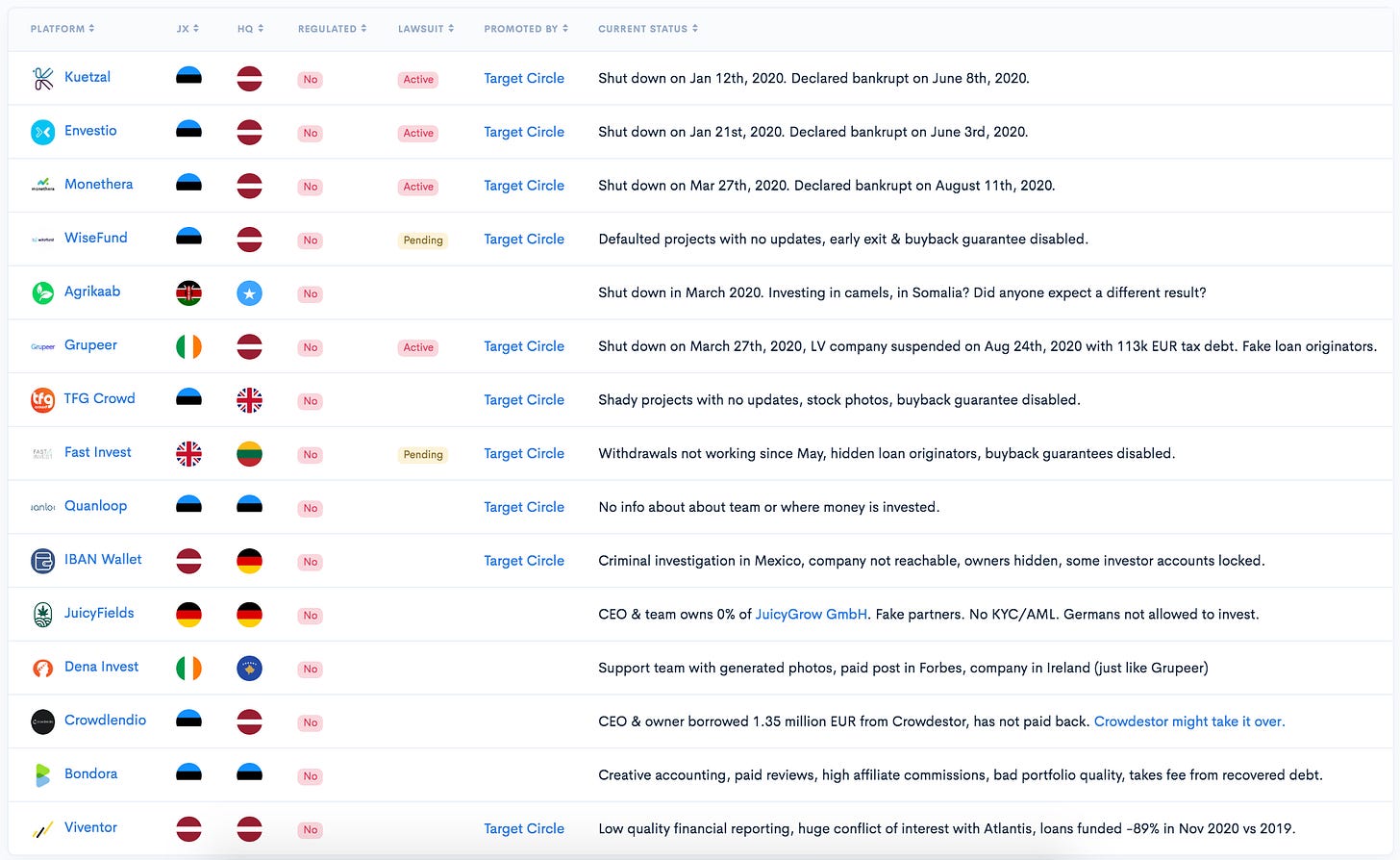Open the JuicyFields platform link
Image resolution: width=1400 pixels, height=860 pixels.
(99, 613)
